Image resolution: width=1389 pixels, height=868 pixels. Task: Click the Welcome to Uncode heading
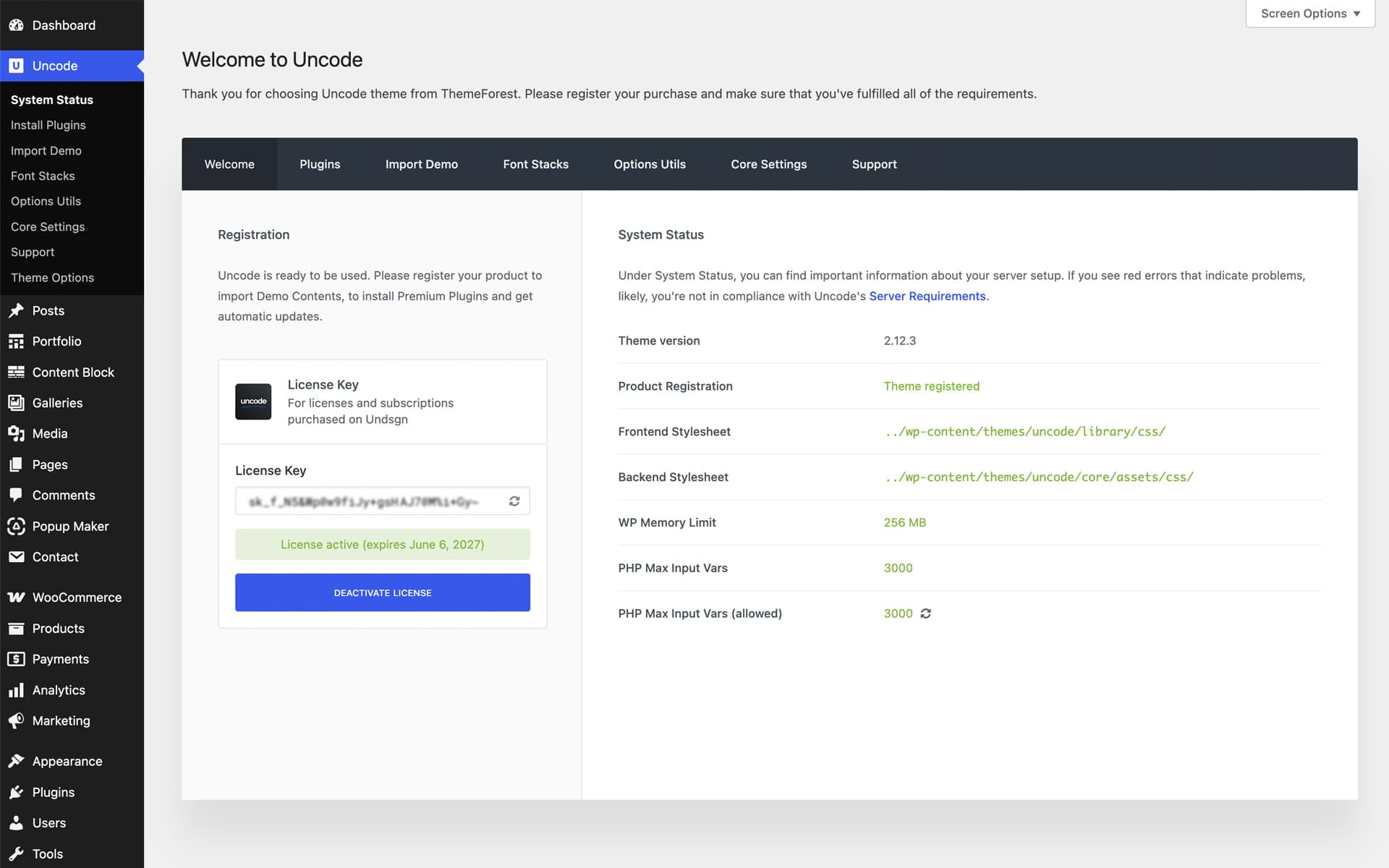click(x=272, y=59)
